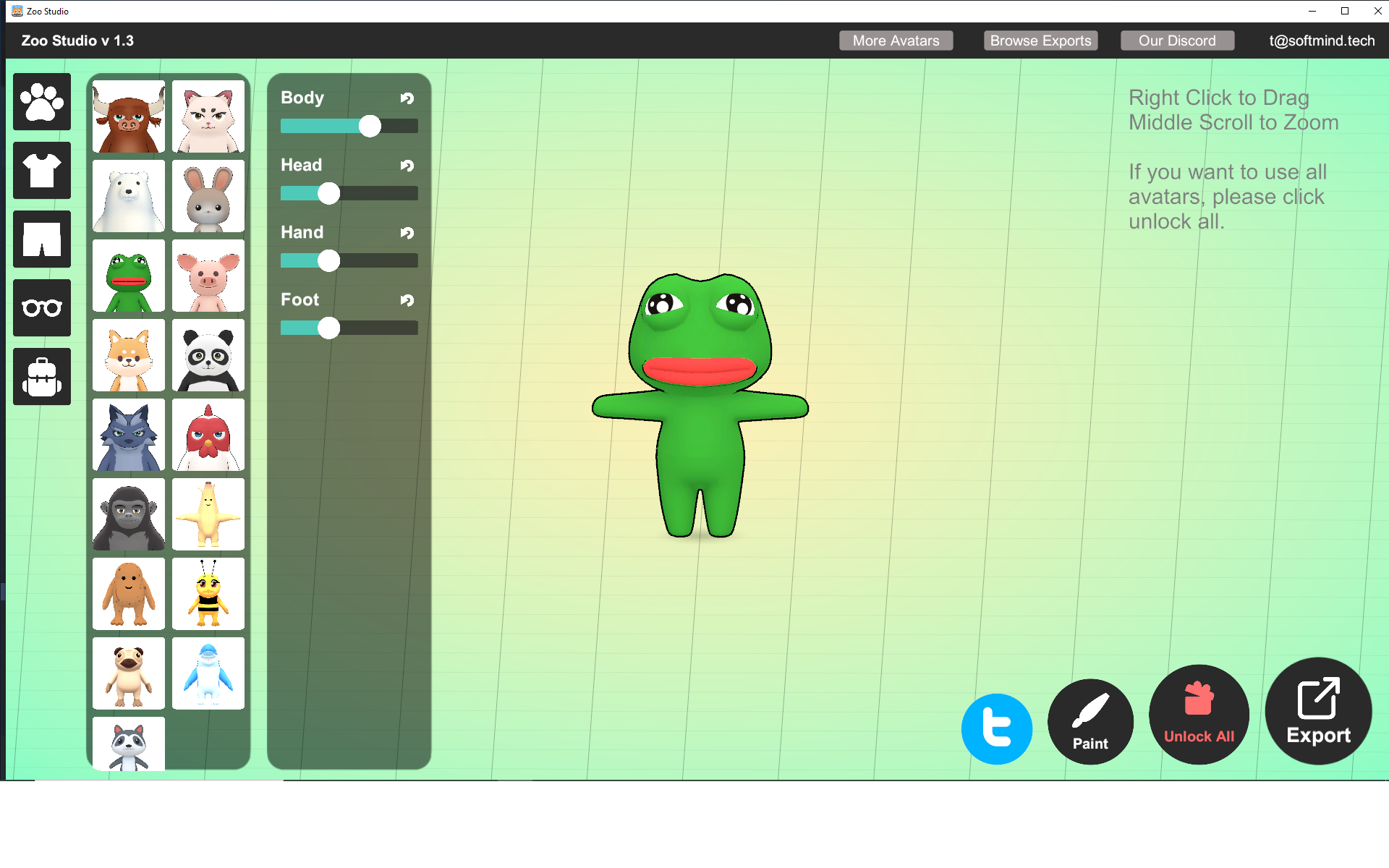This screenshot has height=868, width=1389.
Task: Choose the glasses accessory category
Action: 42,308
